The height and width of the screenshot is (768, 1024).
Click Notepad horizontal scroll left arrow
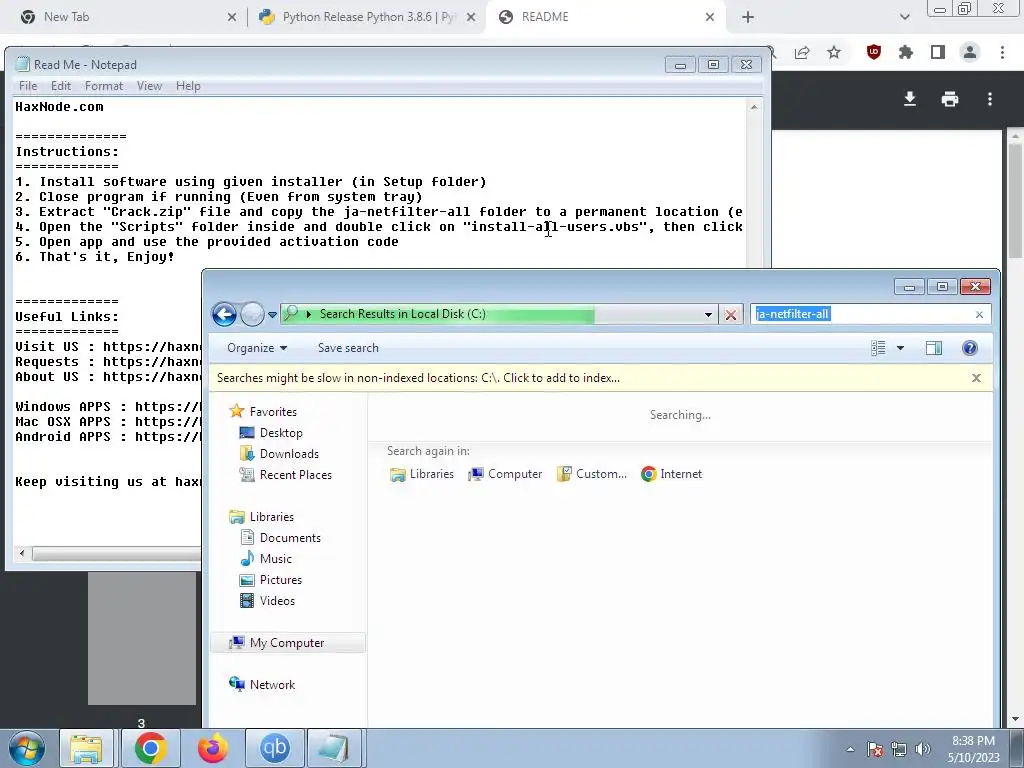coord(22,554)
